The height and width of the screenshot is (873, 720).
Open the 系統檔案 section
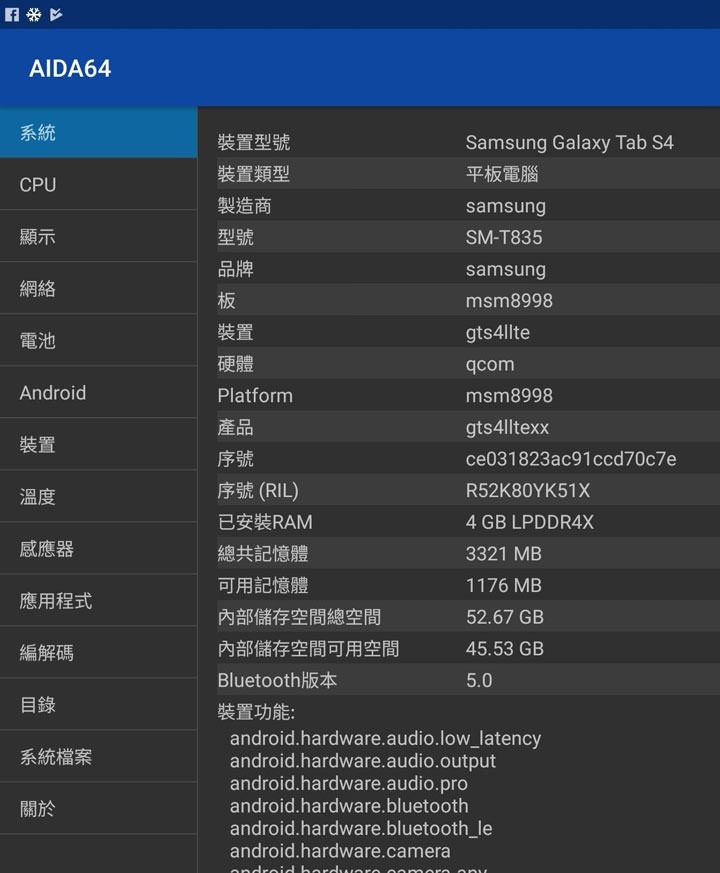[99, 757]
